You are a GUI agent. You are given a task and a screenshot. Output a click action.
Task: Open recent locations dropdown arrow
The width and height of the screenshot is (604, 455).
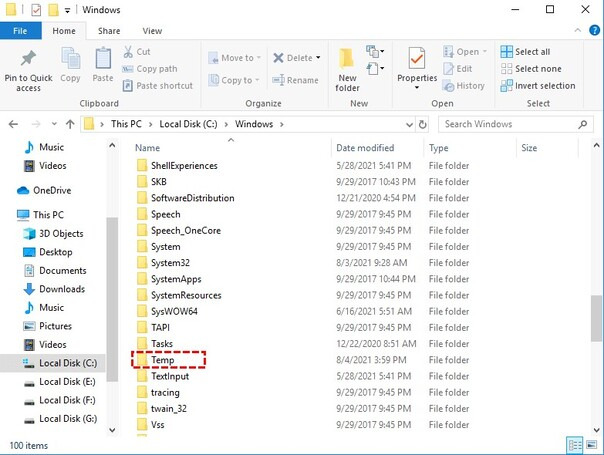(x=54, y=124)
